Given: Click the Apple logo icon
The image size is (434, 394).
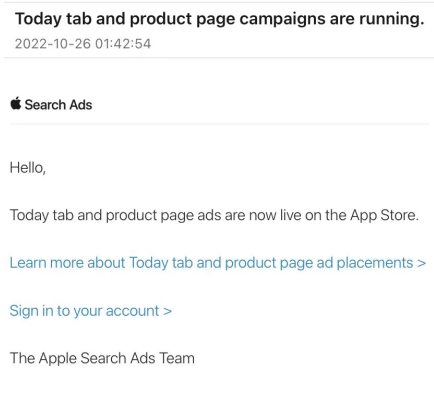Looking at the screenshot, I should (x=16, y=103).
